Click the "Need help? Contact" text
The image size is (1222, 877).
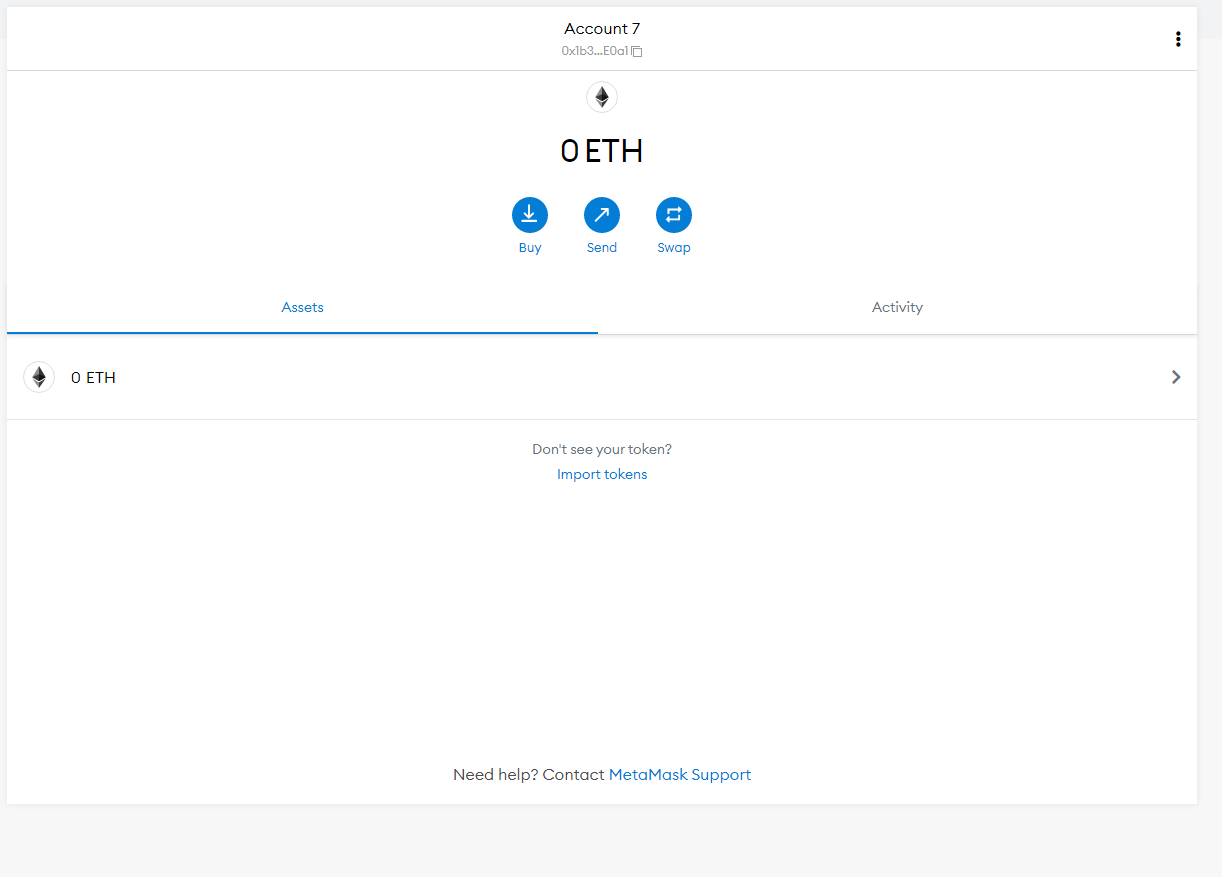[529, 774]
